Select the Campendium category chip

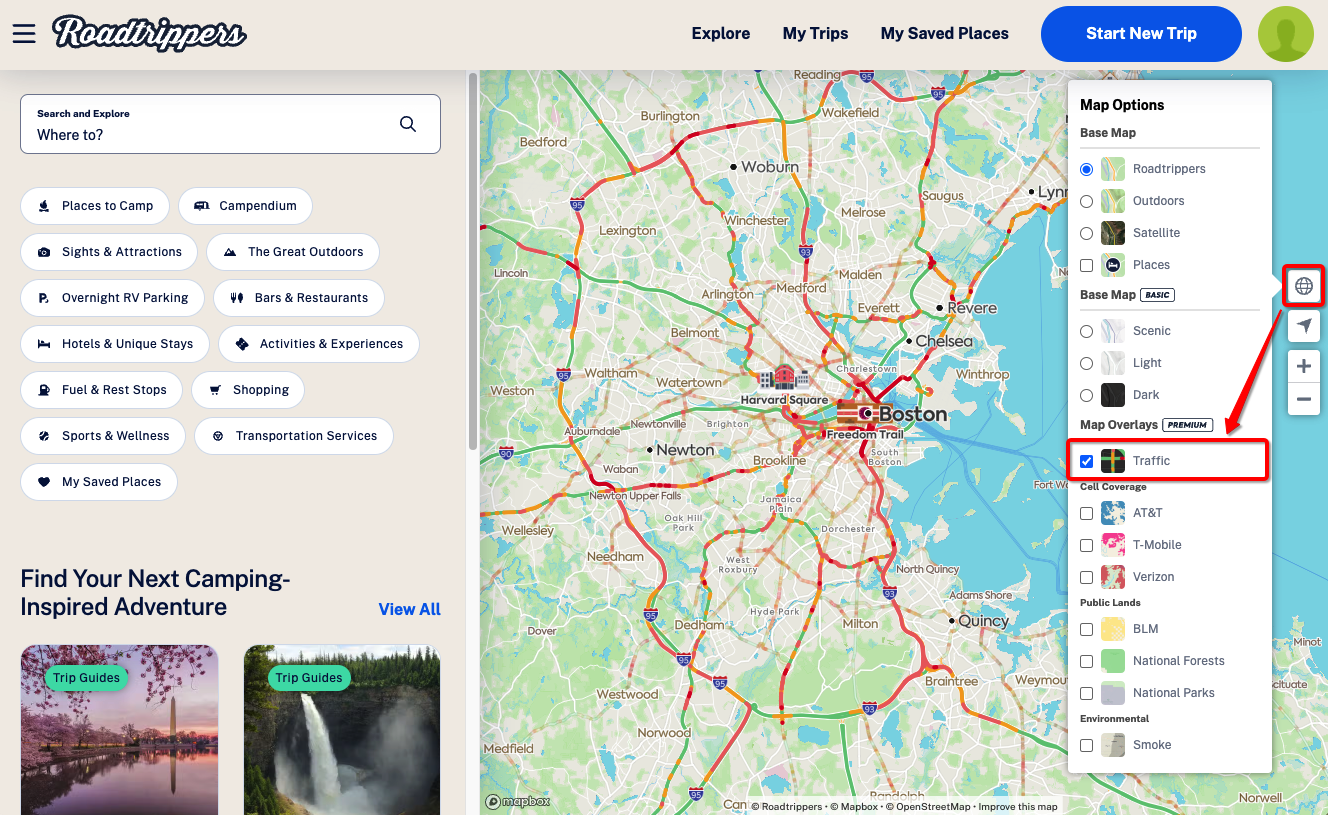click(245, 206)
